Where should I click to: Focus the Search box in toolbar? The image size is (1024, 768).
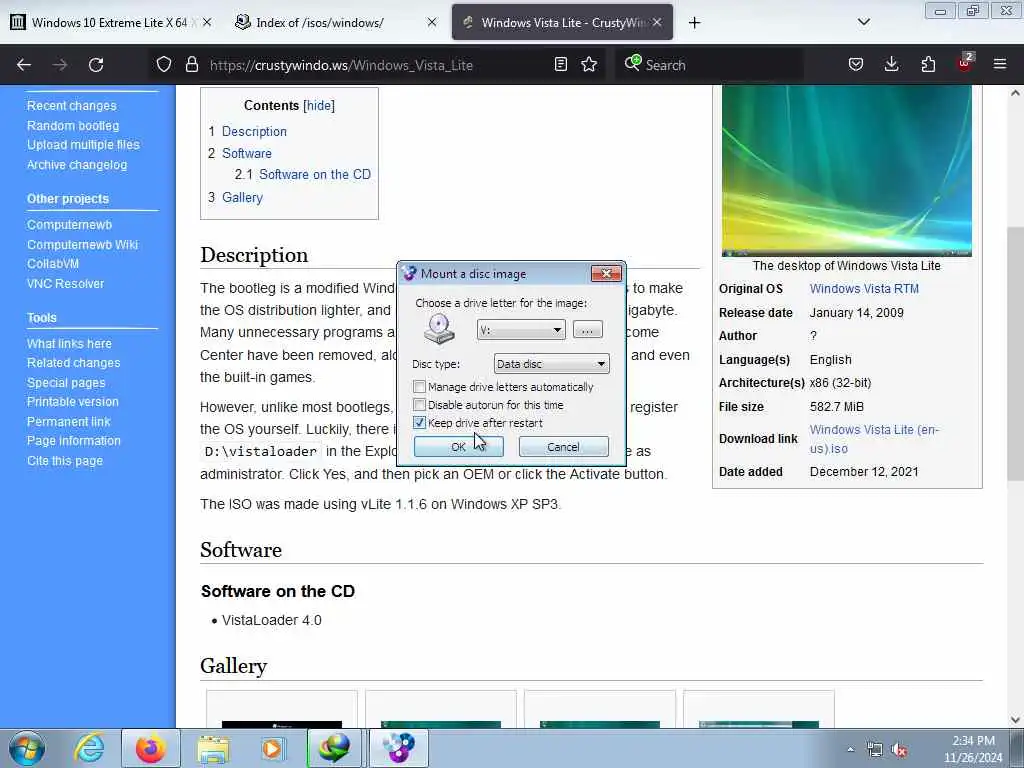coord(712,65)
